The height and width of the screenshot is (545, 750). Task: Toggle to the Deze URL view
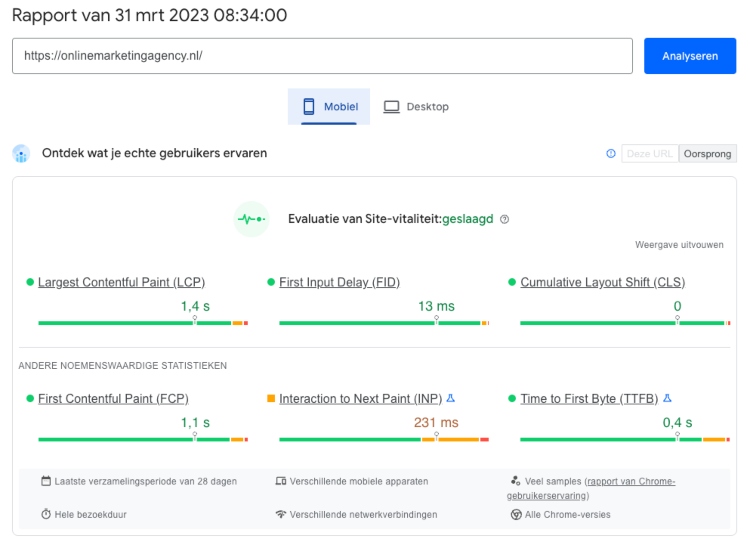tap(649, 154)
